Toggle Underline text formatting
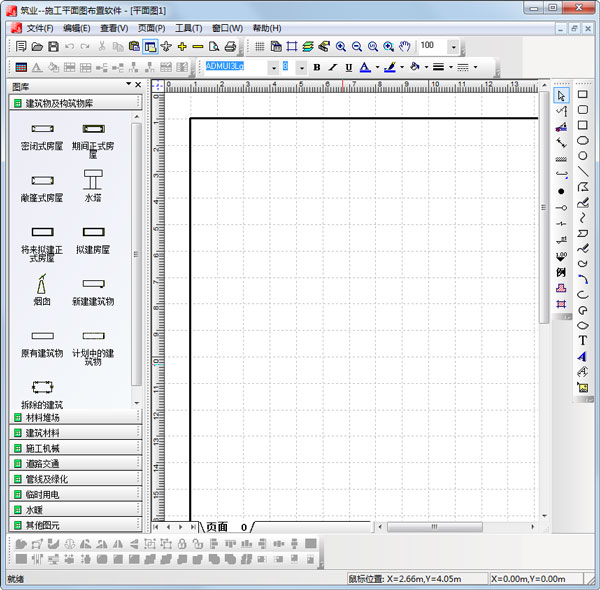The width and height of the screenshot is (600, 590). click(x=349, y=67)
